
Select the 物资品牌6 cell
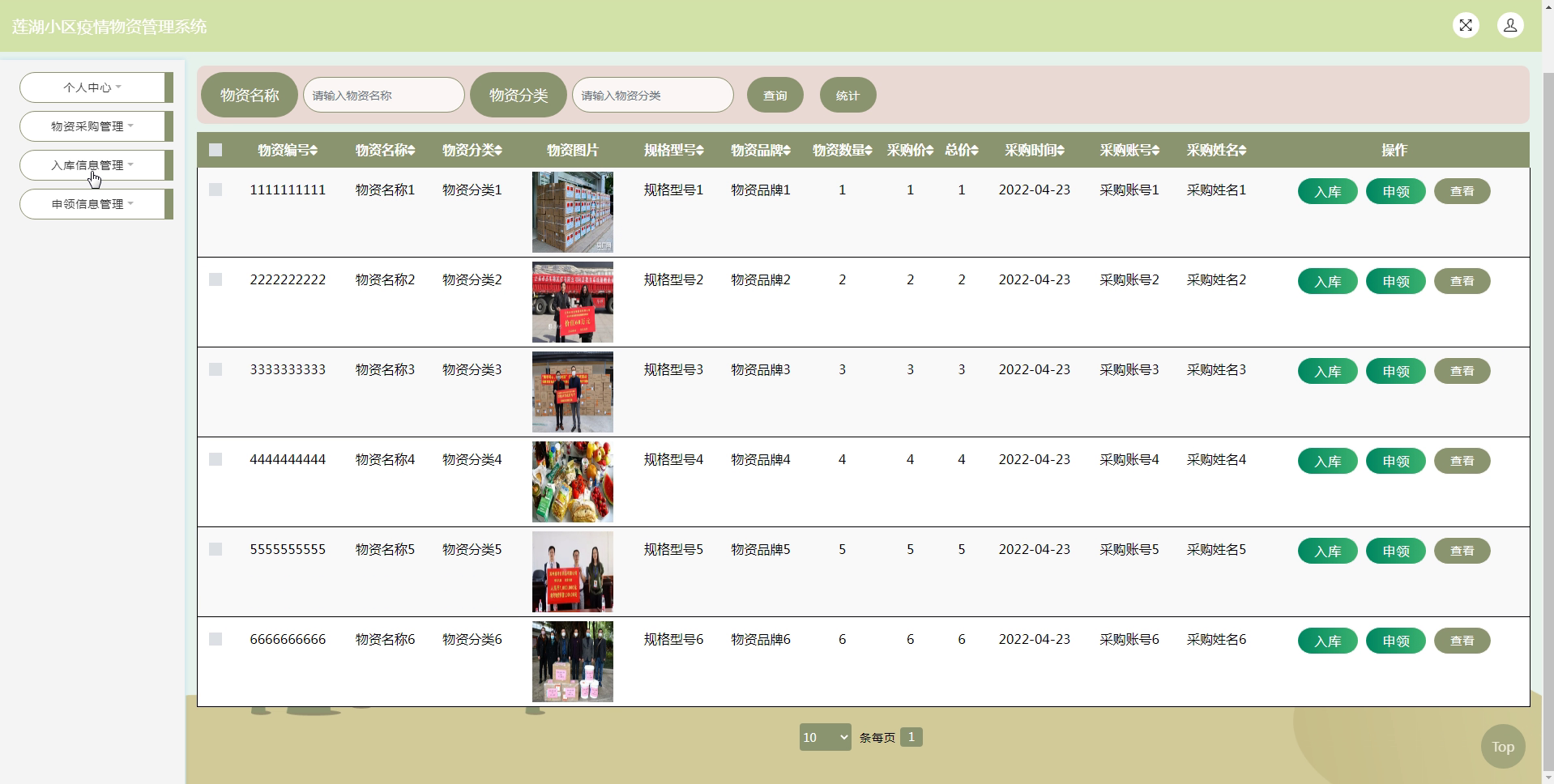pyautogui.click(x=760, y=639)
